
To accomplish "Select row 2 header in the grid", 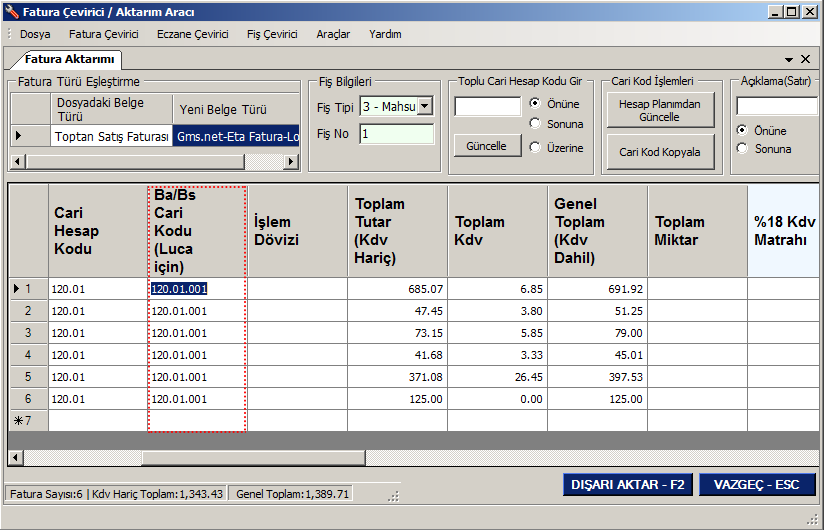I will click(28, 311).
